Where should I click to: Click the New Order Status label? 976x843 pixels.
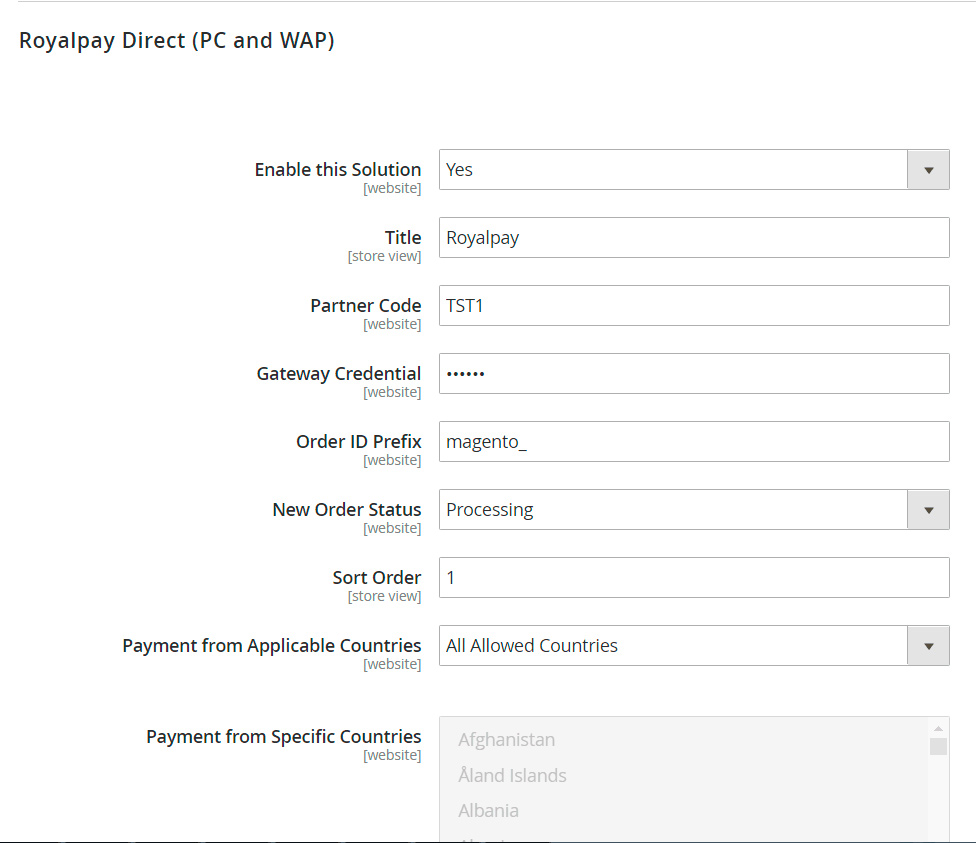[x=347, y=509]
